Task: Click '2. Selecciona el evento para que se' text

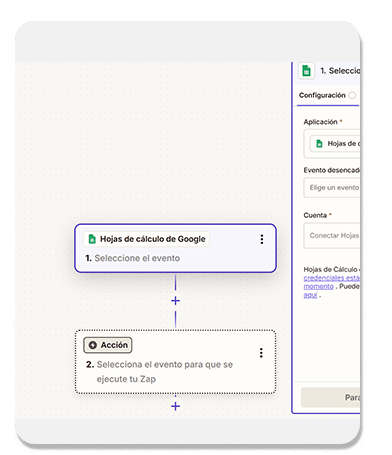Action: coord(159,365)
